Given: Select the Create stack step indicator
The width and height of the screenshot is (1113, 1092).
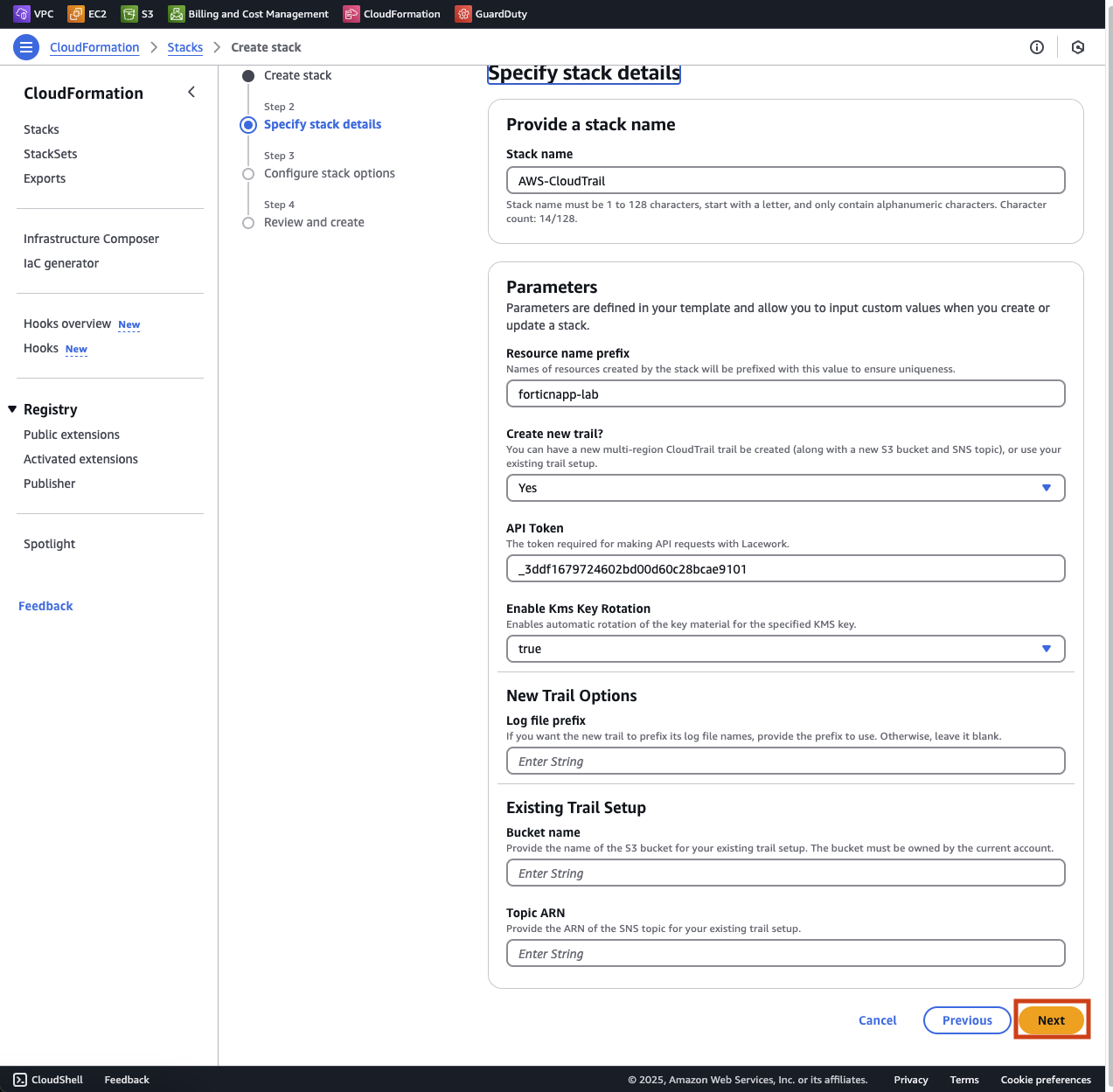Looking at the screenshot, I should click(248, 76).
